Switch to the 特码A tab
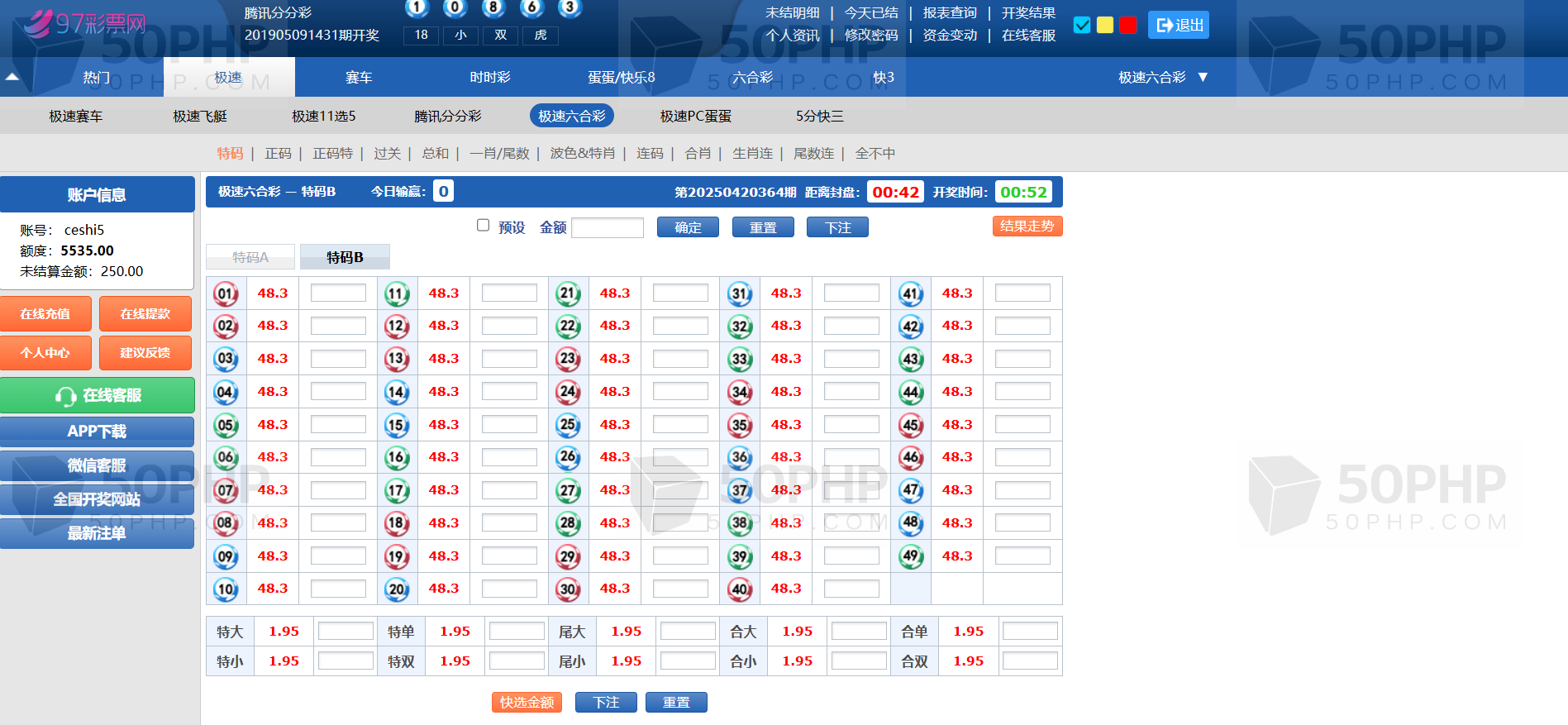Image resolution: width=1568 pixels, height=725 pixels. pos(250,257)
